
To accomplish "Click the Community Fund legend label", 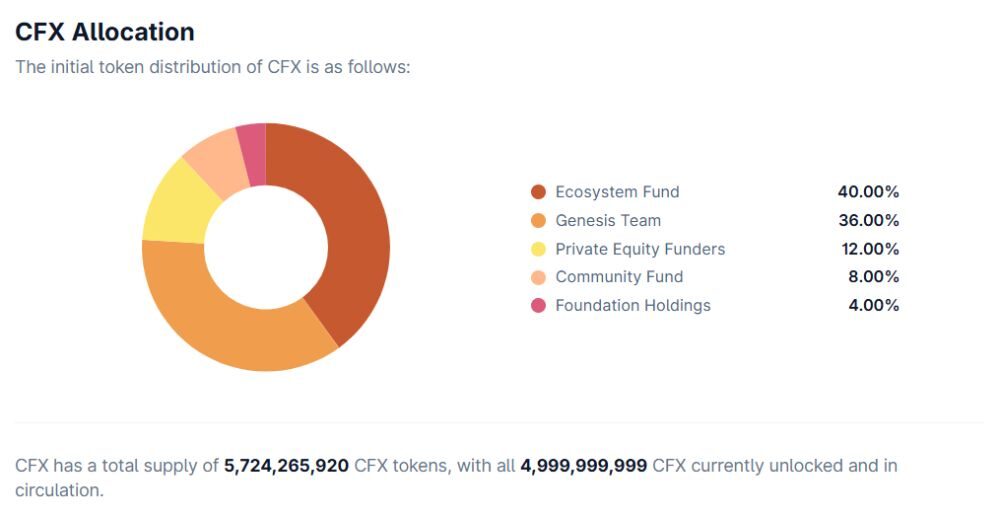I will pyautogui.click(x=619, y=277).
